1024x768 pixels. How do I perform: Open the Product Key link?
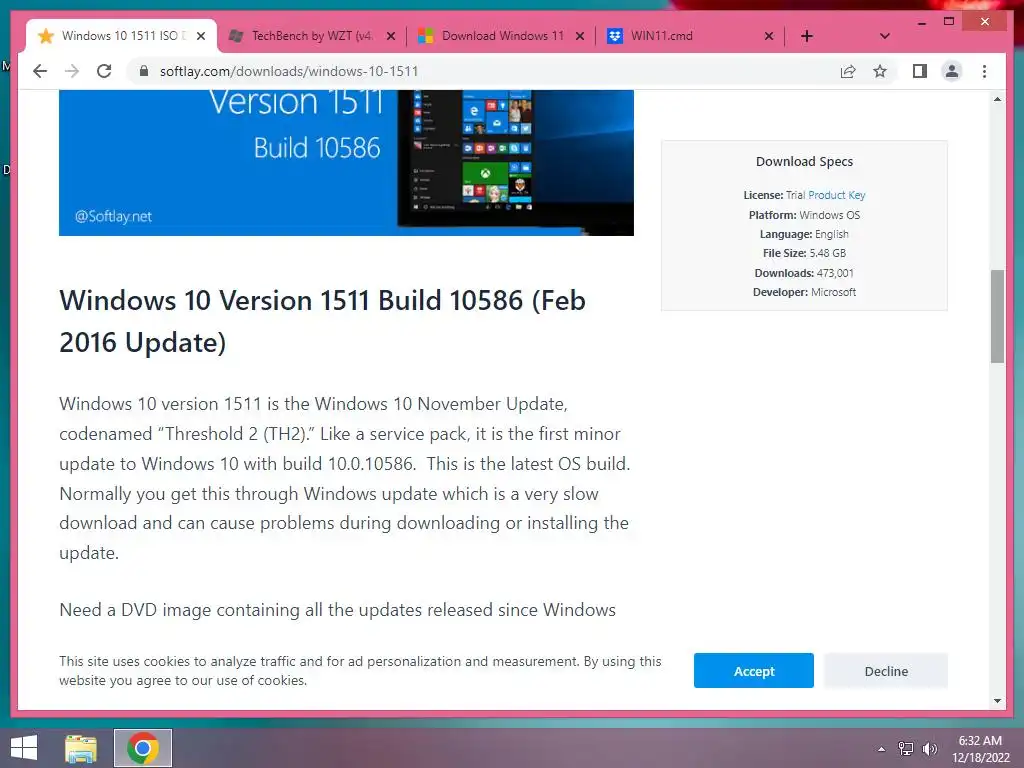click(x=837, y=195)
